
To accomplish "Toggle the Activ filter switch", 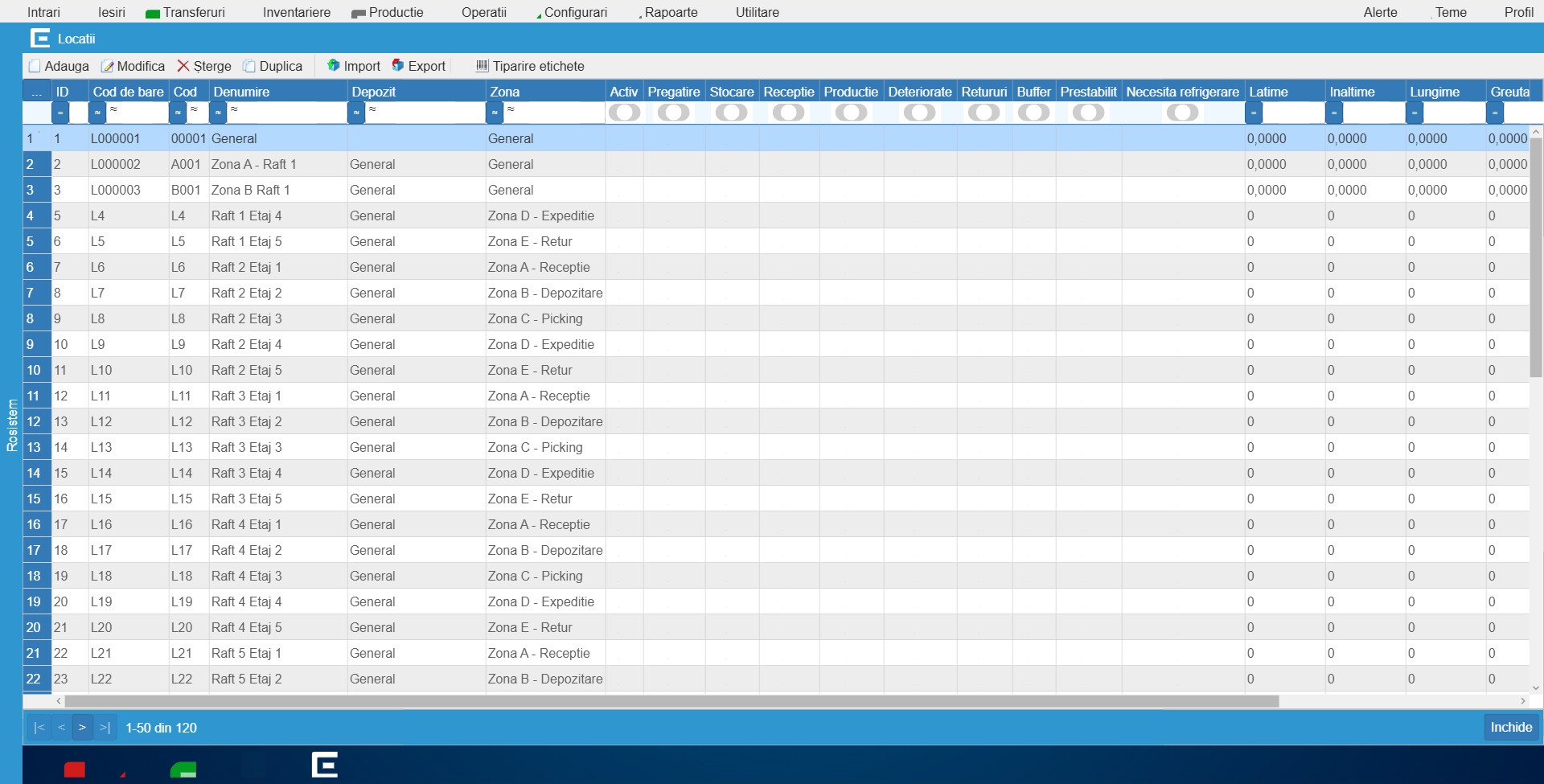I will pos(624,113).
